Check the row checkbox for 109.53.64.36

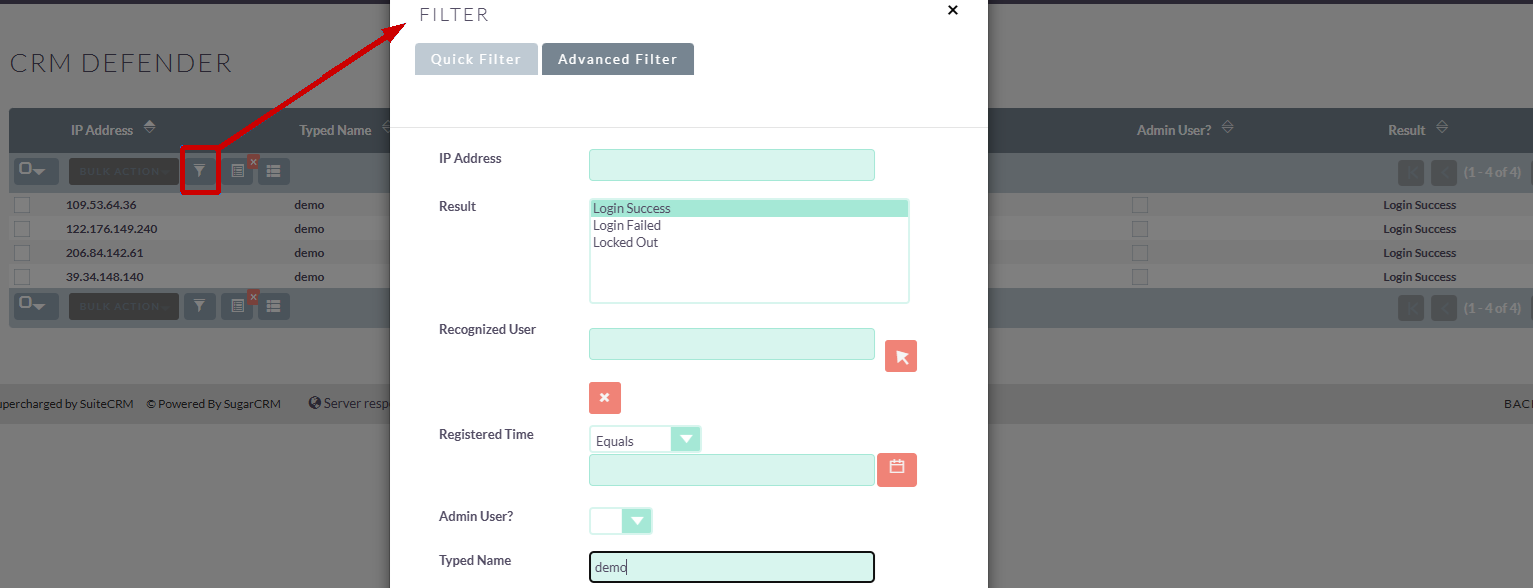[x=22, y=205]
